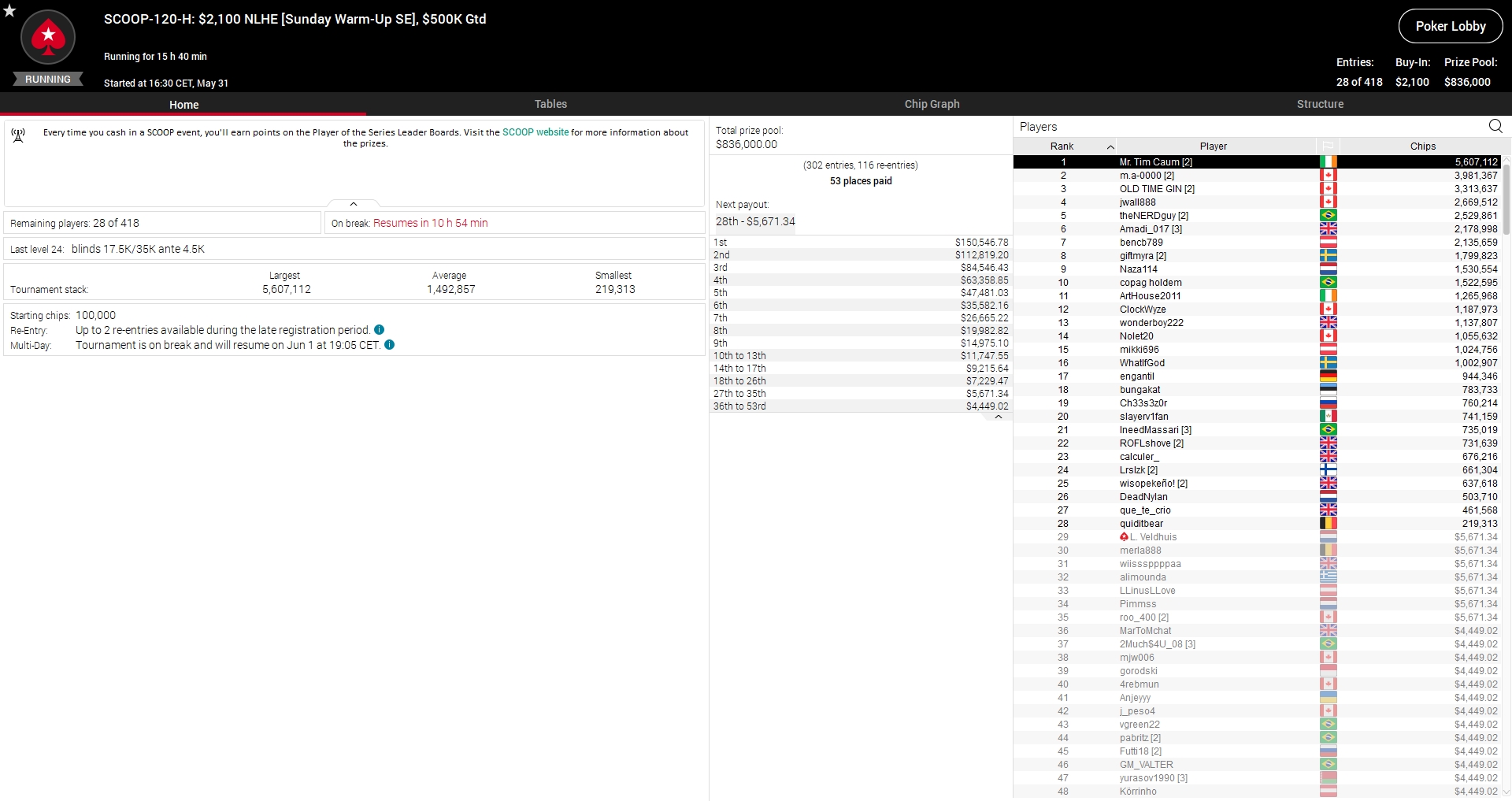Viewport: 1512px width, 801px height.
Task: Select eliminated player merla888
Action: [1257, 551]
